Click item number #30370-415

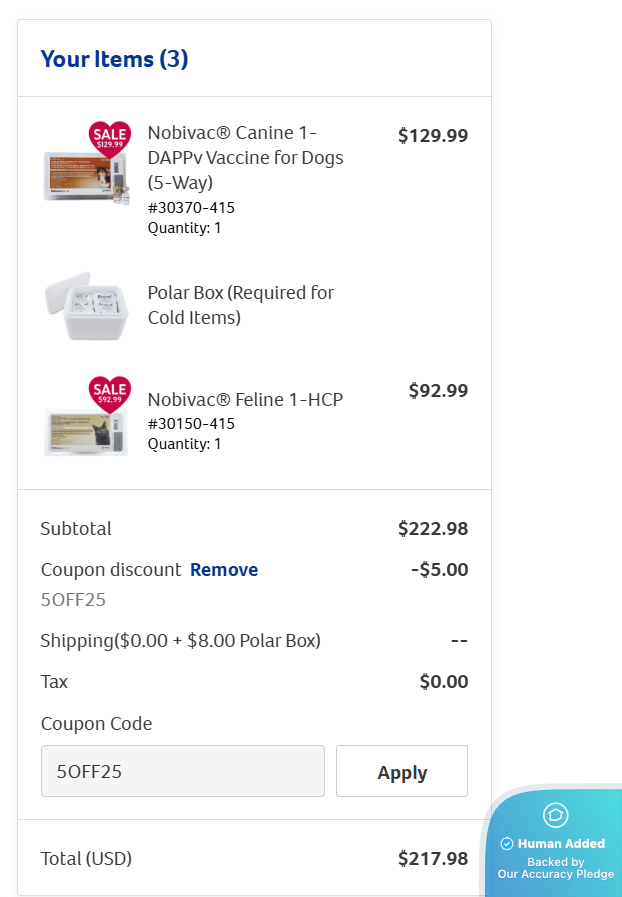click(191, 208)
